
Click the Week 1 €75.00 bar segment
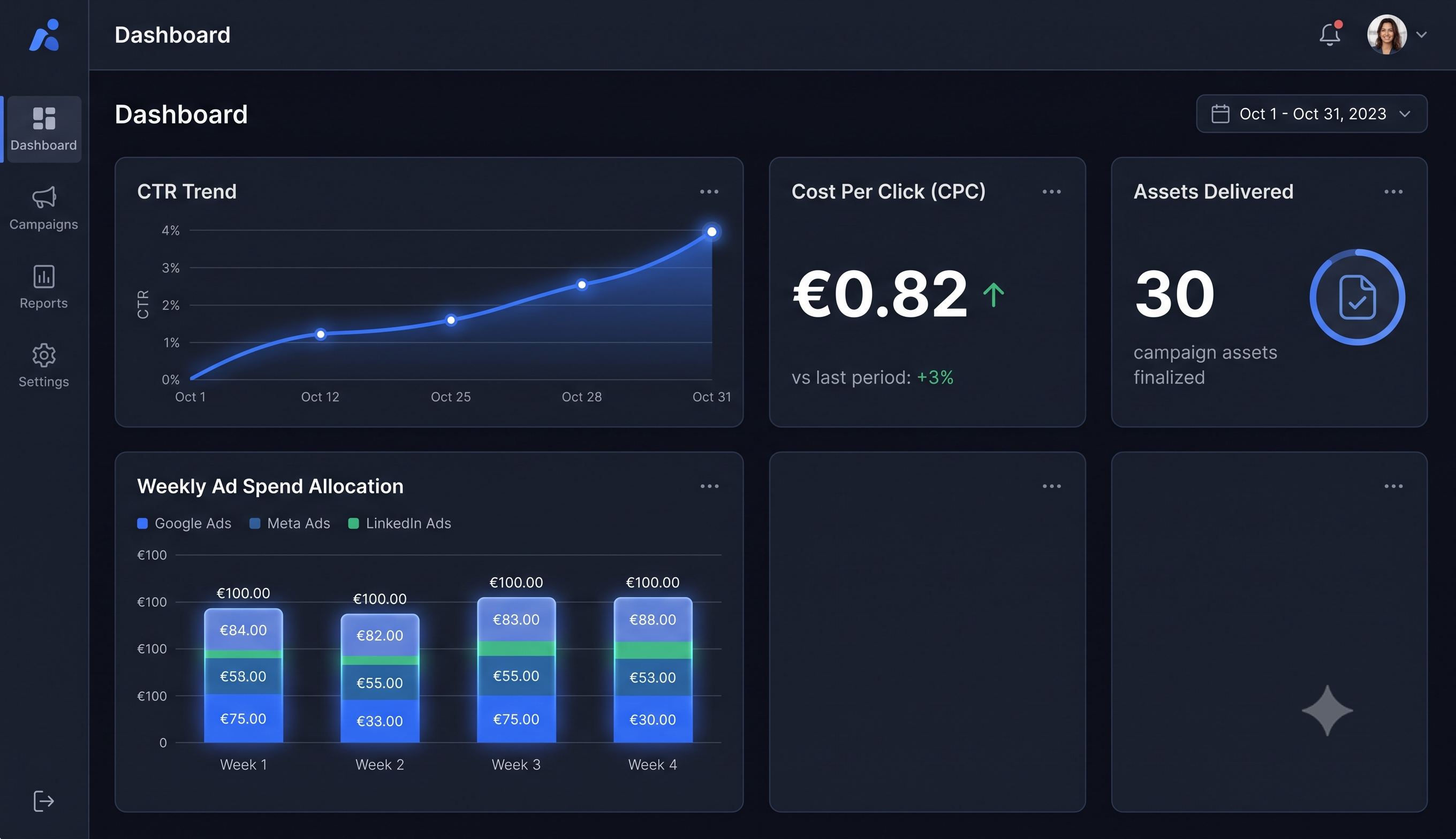(x=243, y=719)
